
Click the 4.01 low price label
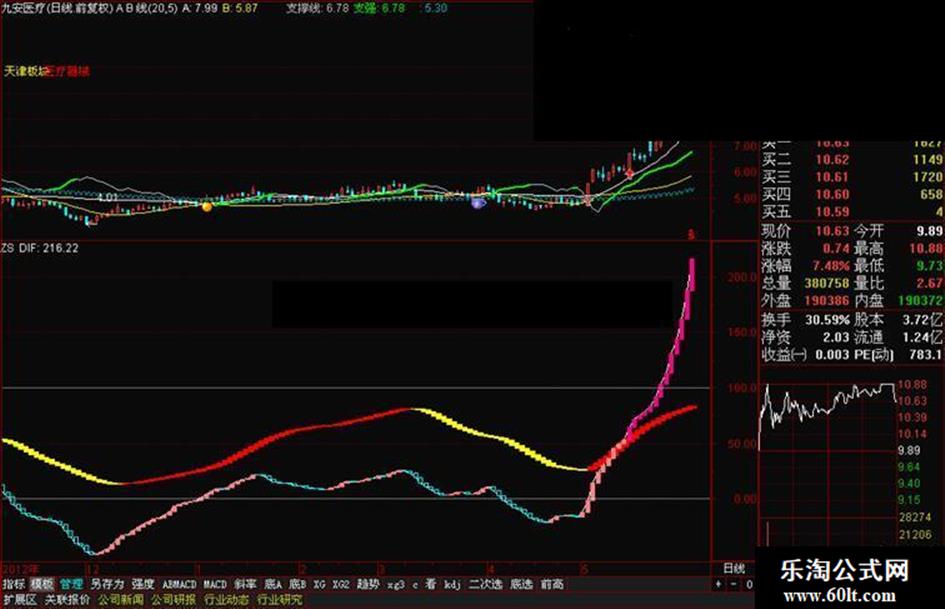(x=108, y=197)
